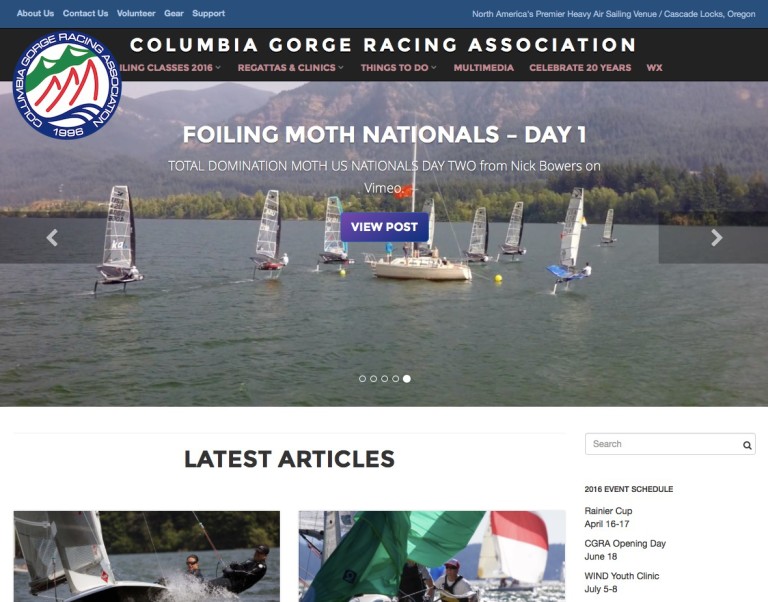
Task: Open the dinghy sailing article thumbnail
Action: tap(147, 556)
